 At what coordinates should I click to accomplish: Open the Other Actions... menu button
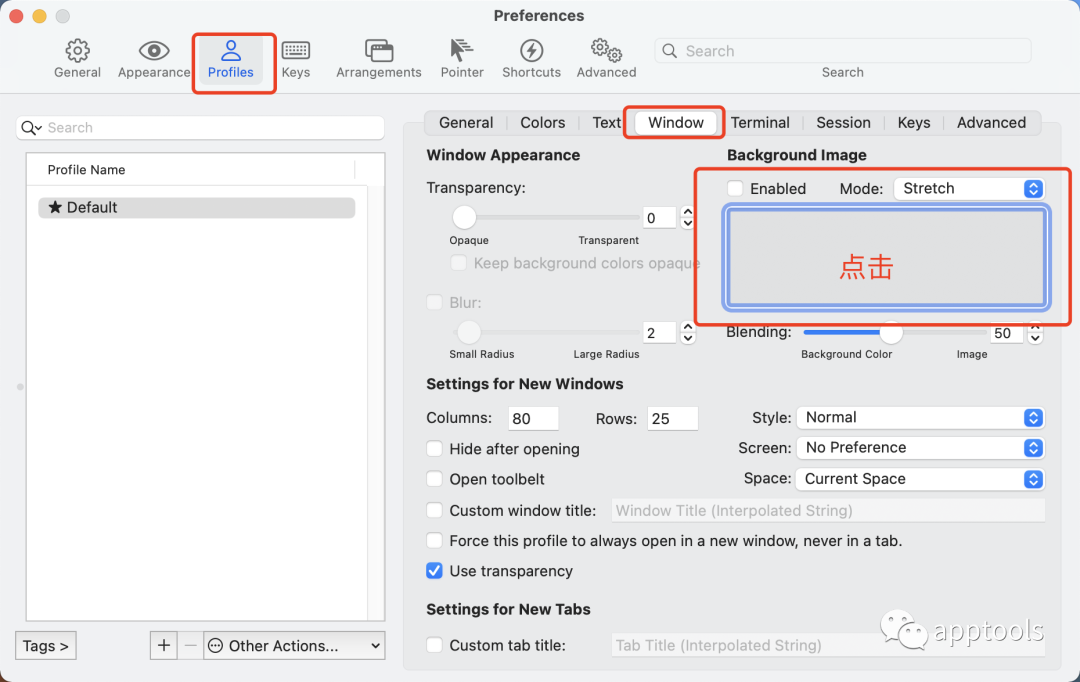click(x=294, y=646)
